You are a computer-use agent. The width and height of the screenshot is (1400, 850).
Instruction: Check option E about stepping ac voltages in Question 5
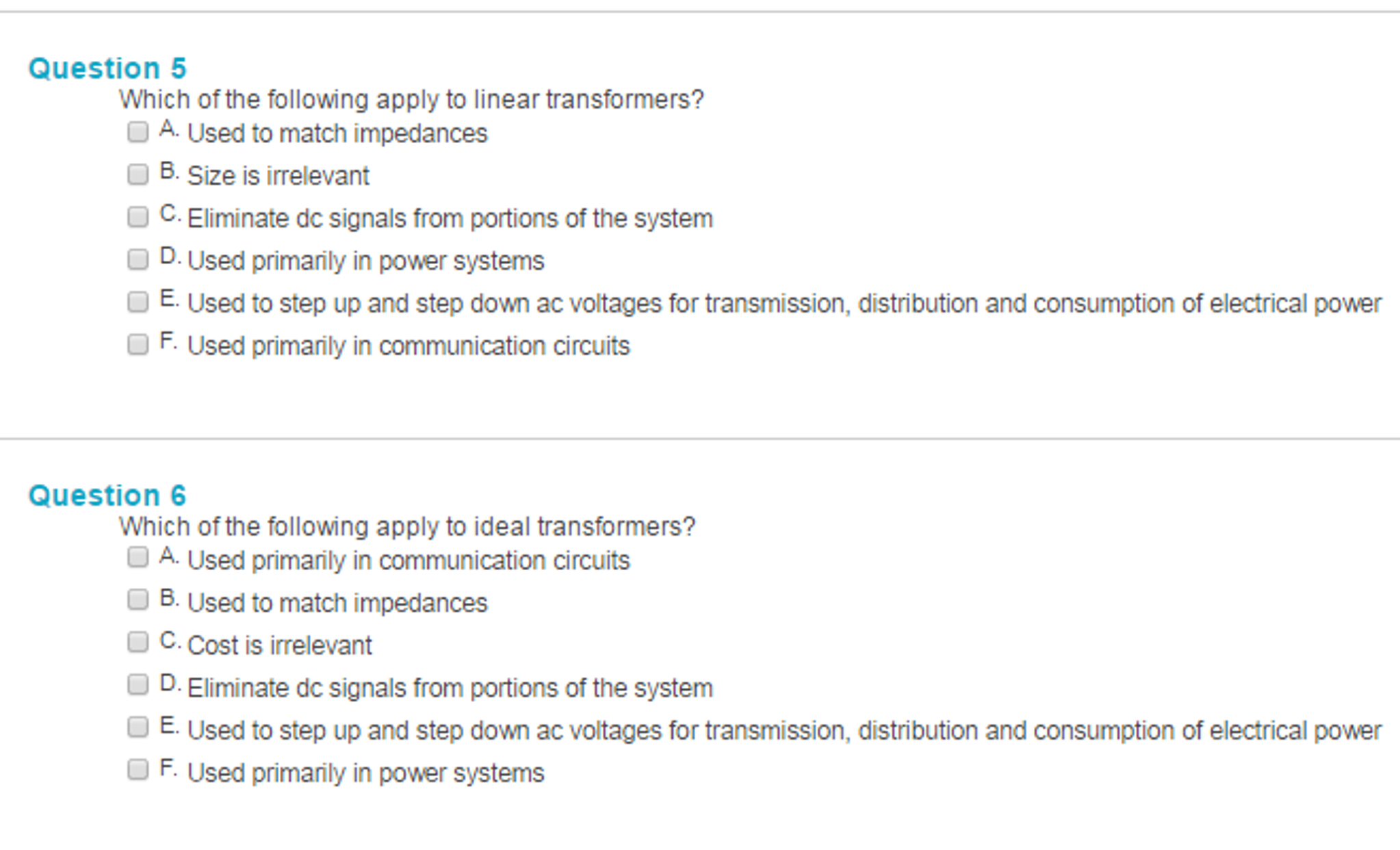point(138,301)
